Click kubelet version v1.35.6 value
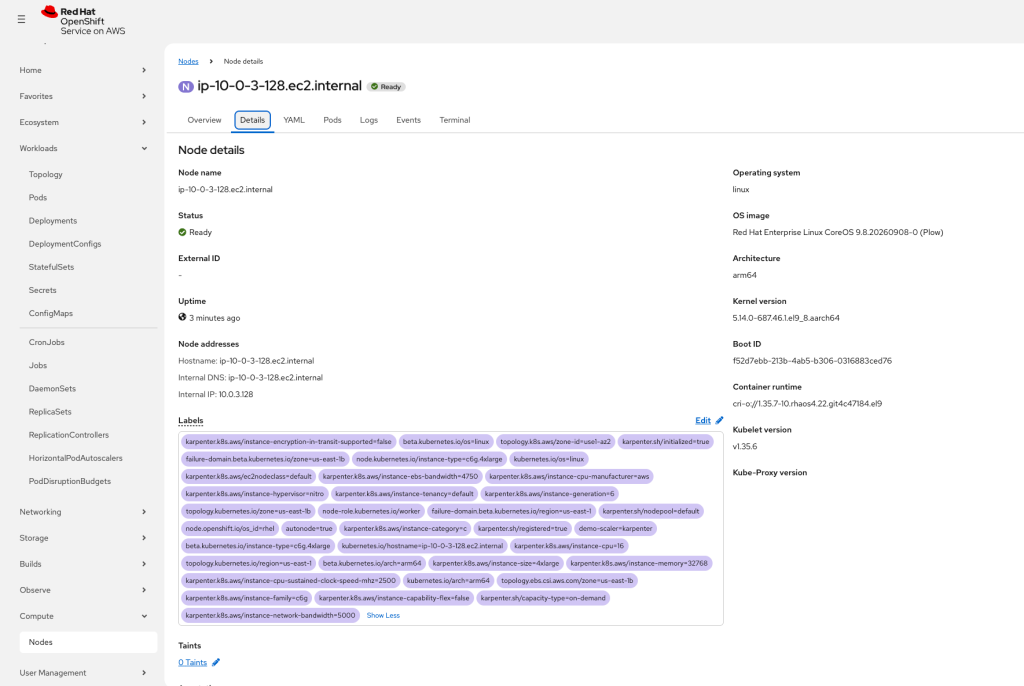Viewport: 1024px width, 686px height. point(744,447)
